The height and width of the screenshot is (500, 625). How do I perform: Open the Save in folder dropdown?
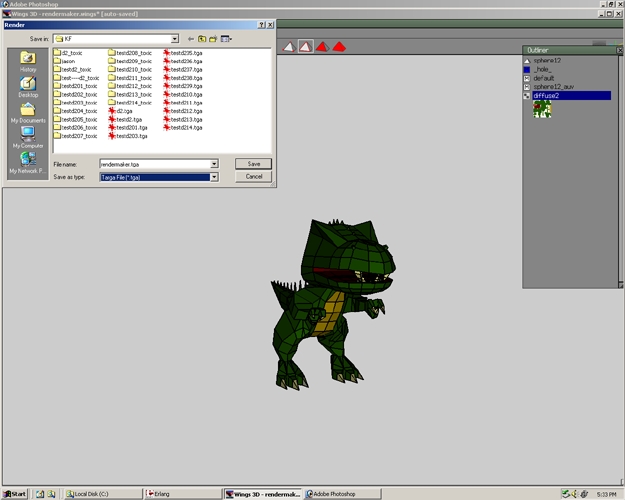(x=175, y=39)
